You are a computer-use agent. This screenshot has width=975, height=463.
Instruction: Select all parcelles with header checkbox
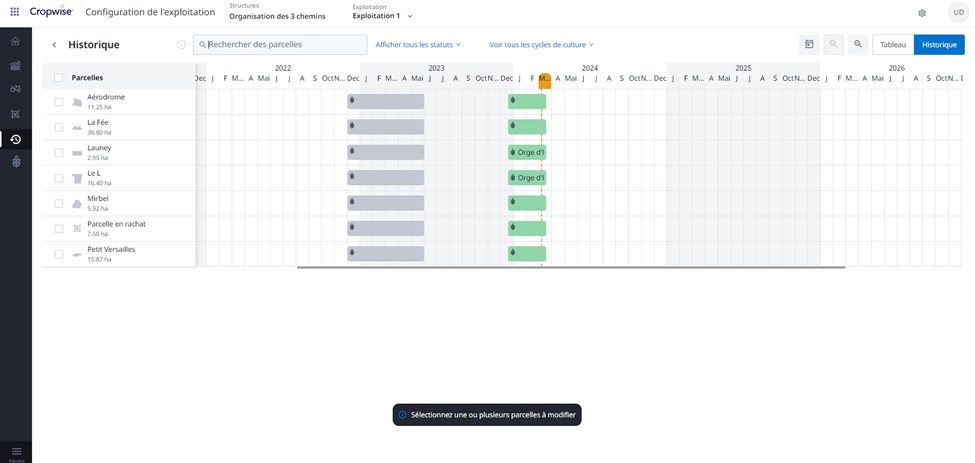(58, 78)
